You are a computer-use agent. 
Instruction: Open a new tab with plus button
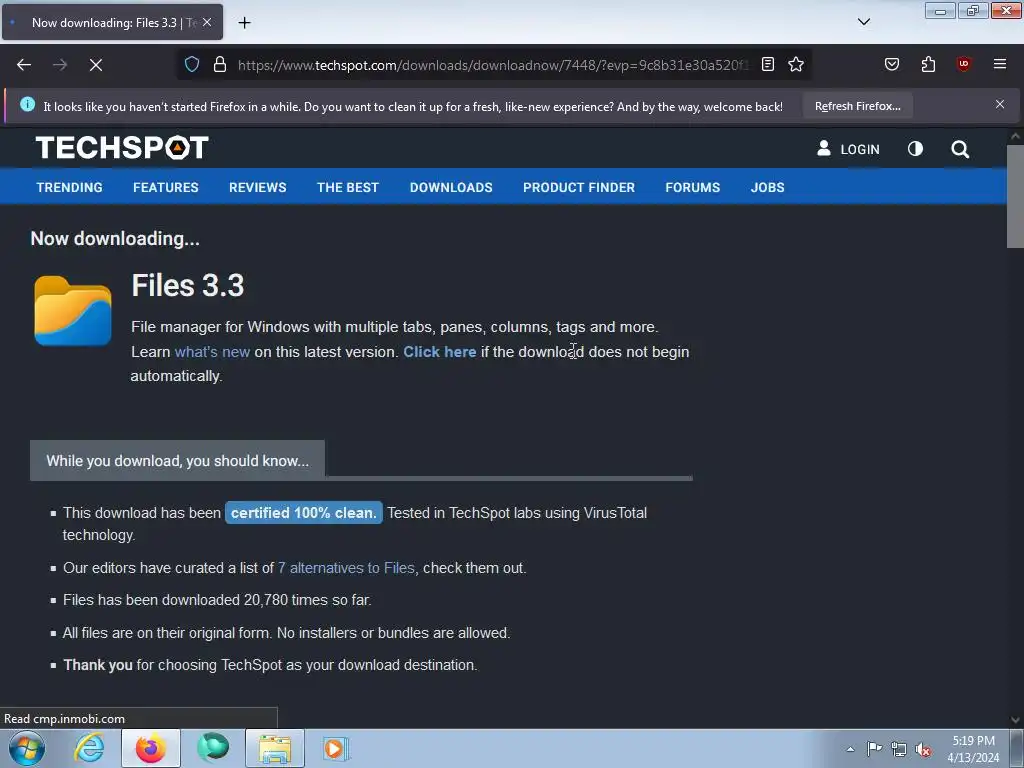coord(244,23)
